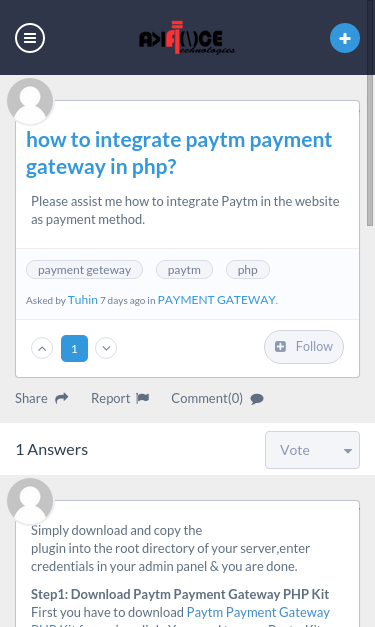Open the PAYMENT GATEWAY category link
This screenshot has height=627, width=375.
217,300
